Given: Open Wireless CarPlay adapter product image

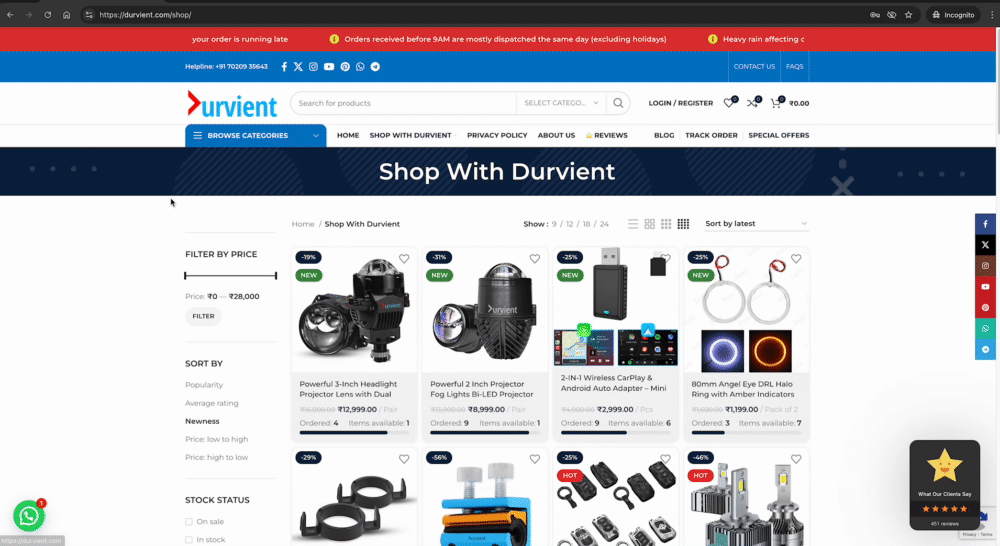Looking at the screenshot, I should click(615, 307).
